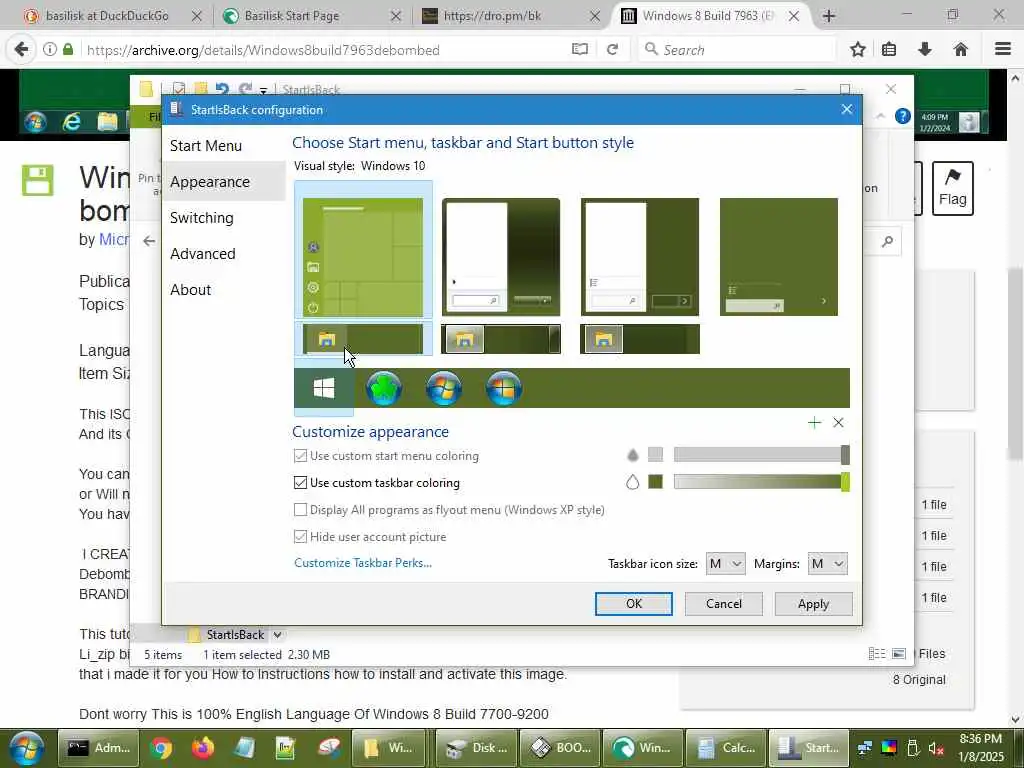Click the filled droplet icon for start menu coloring
The height and width of the screenshot is (768, 1024).
tap(632, 455)
